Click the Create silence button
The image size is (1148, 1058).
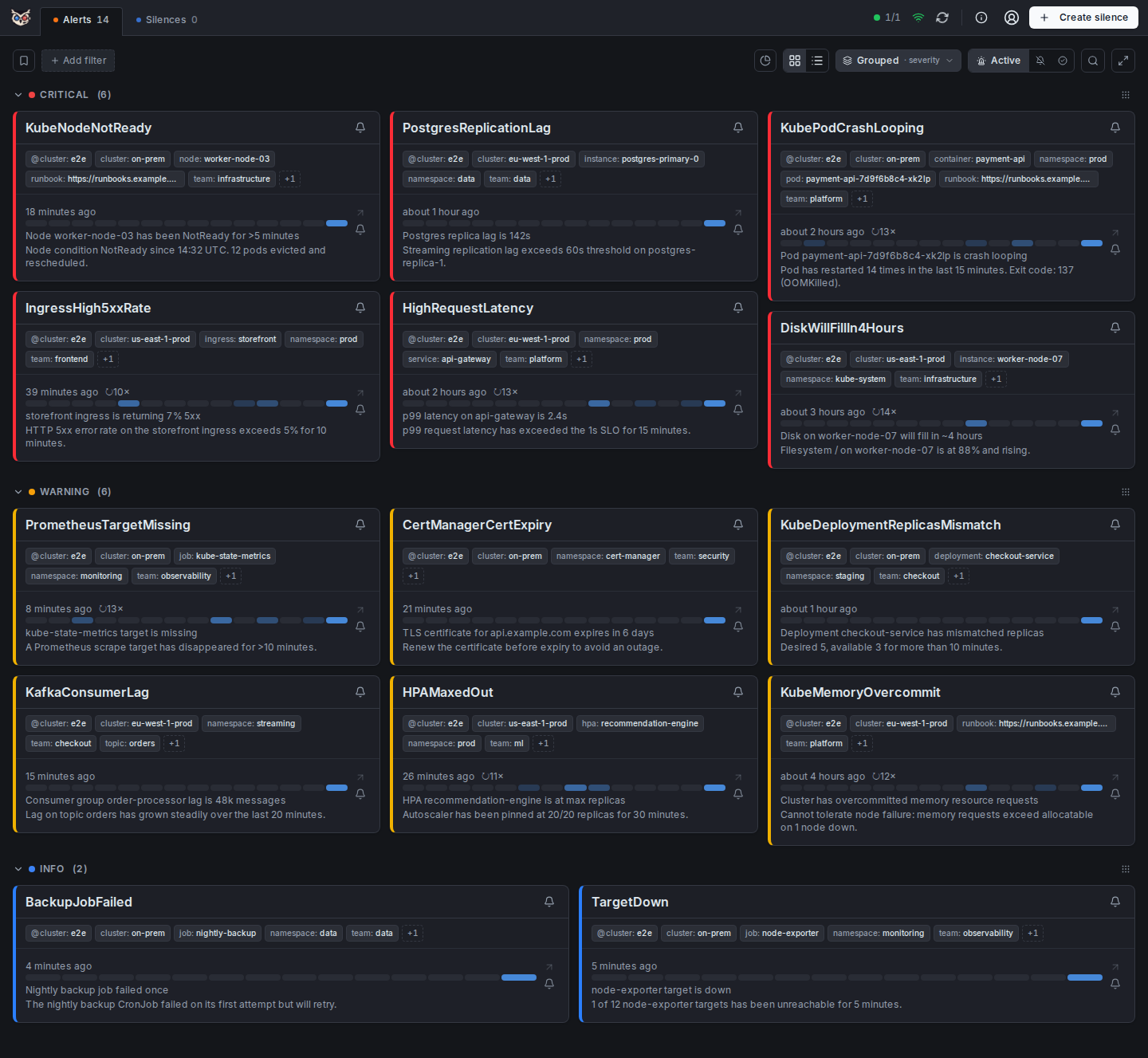(1083, 18)
